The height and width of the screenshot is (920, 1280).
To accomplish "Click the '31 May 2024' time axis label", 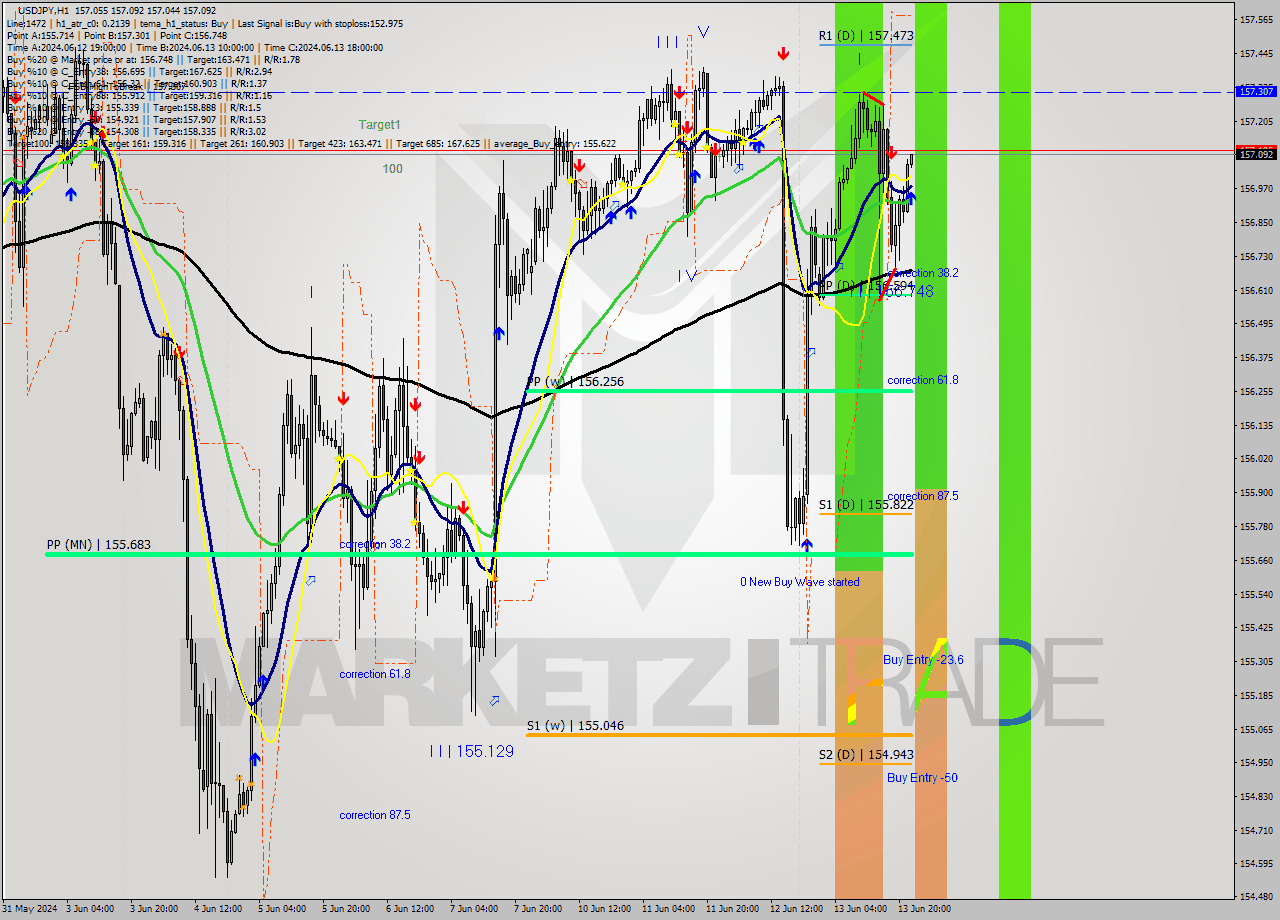I will [30, 909].
